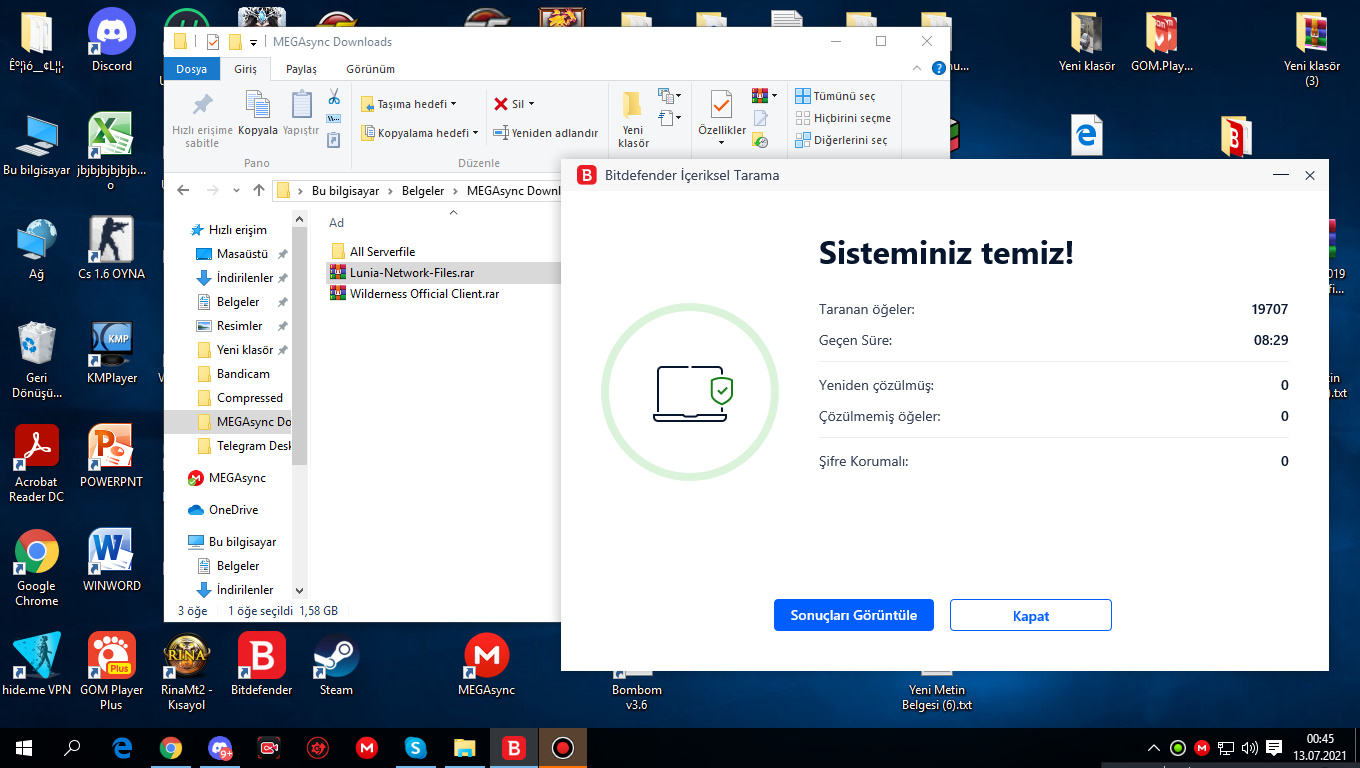Select MEGAsync in the navigation pane
This screenshot has height=768, width=1360.
tap(236, 478)
